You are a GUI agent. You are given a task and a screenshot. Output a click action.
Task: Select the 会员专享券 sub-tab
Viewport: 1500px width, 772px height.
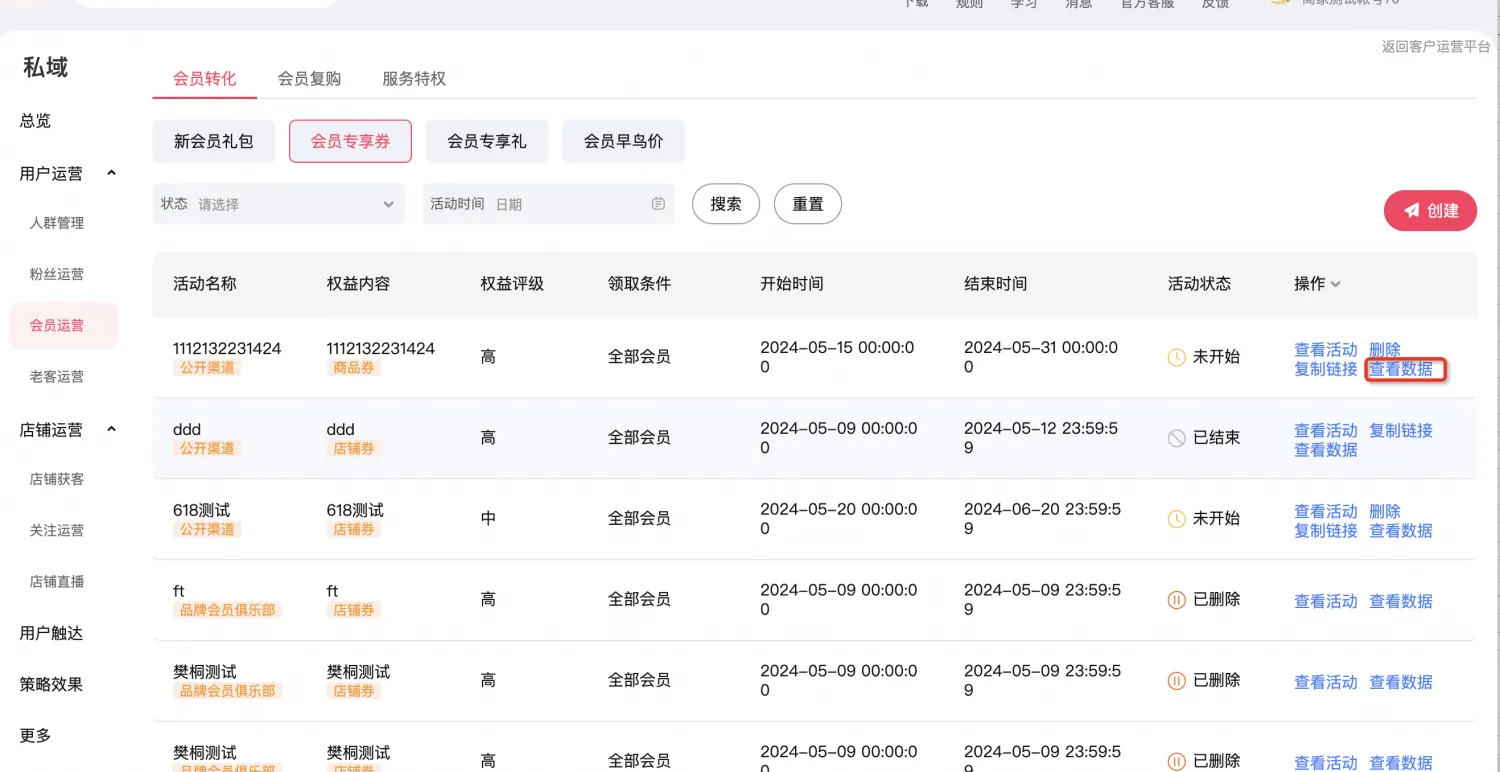click(350, 142)
